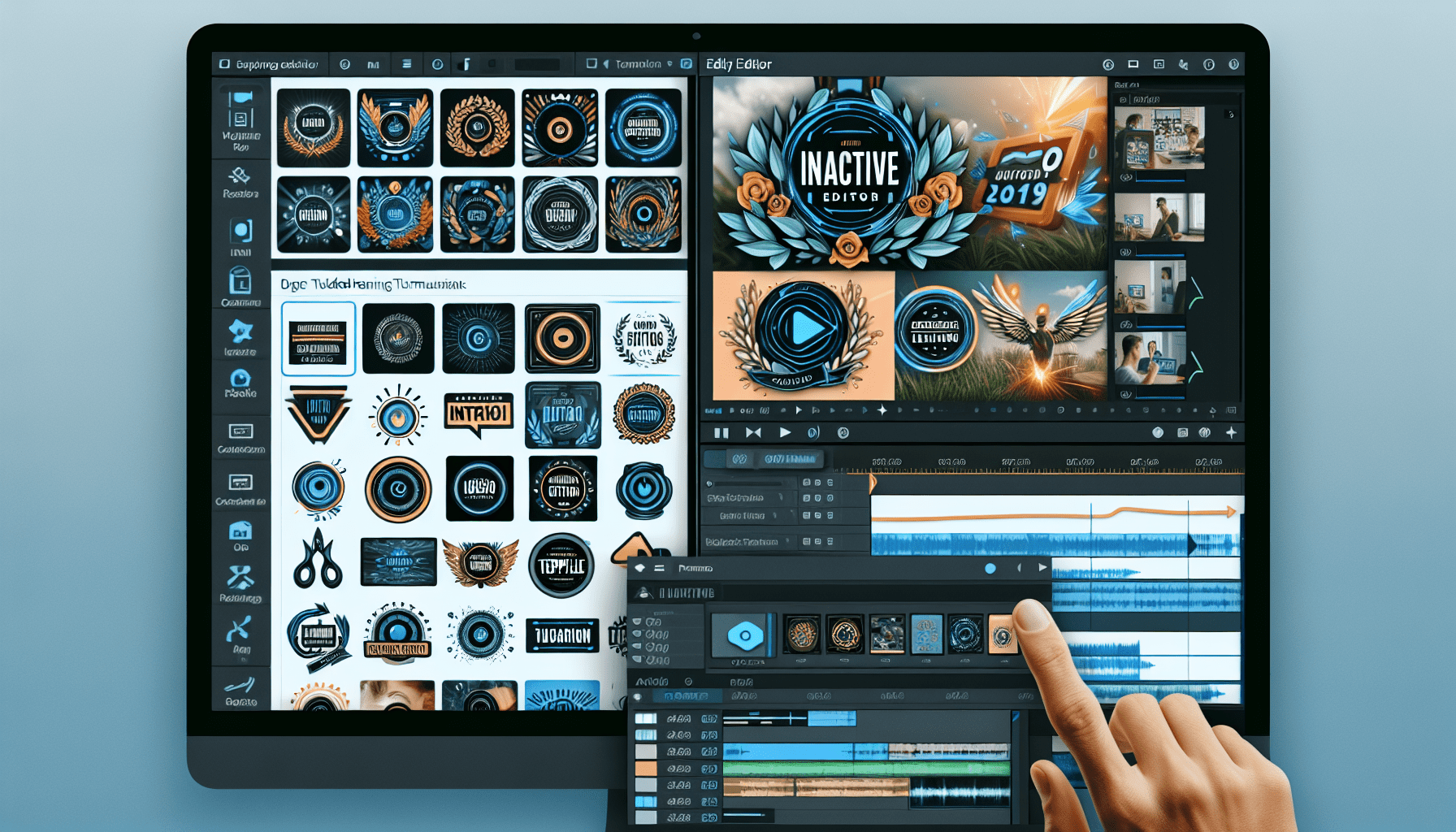The image size is (1456, 832).
Task: Select the 'TUOANION' black banner template
Action: [562, 635]
